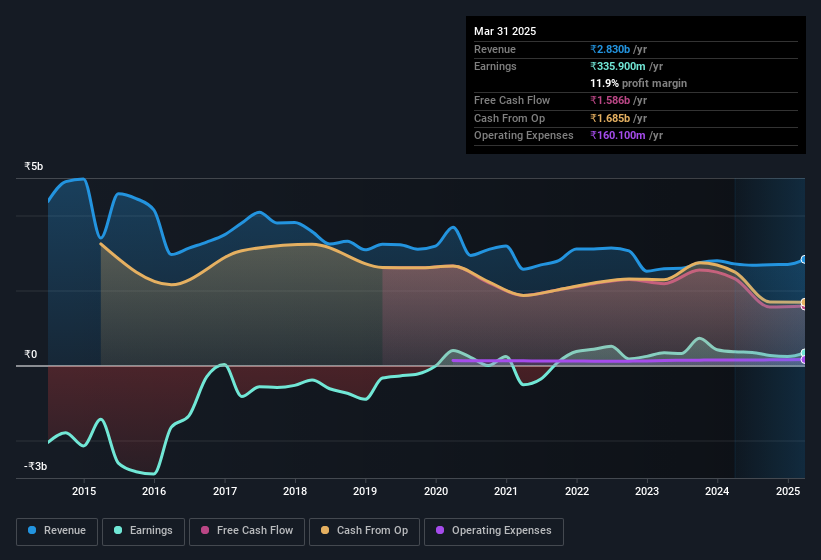Click the ₹335.900m earnings value
The width and height of the screenshot is (821, 560).
pos(617,66)
